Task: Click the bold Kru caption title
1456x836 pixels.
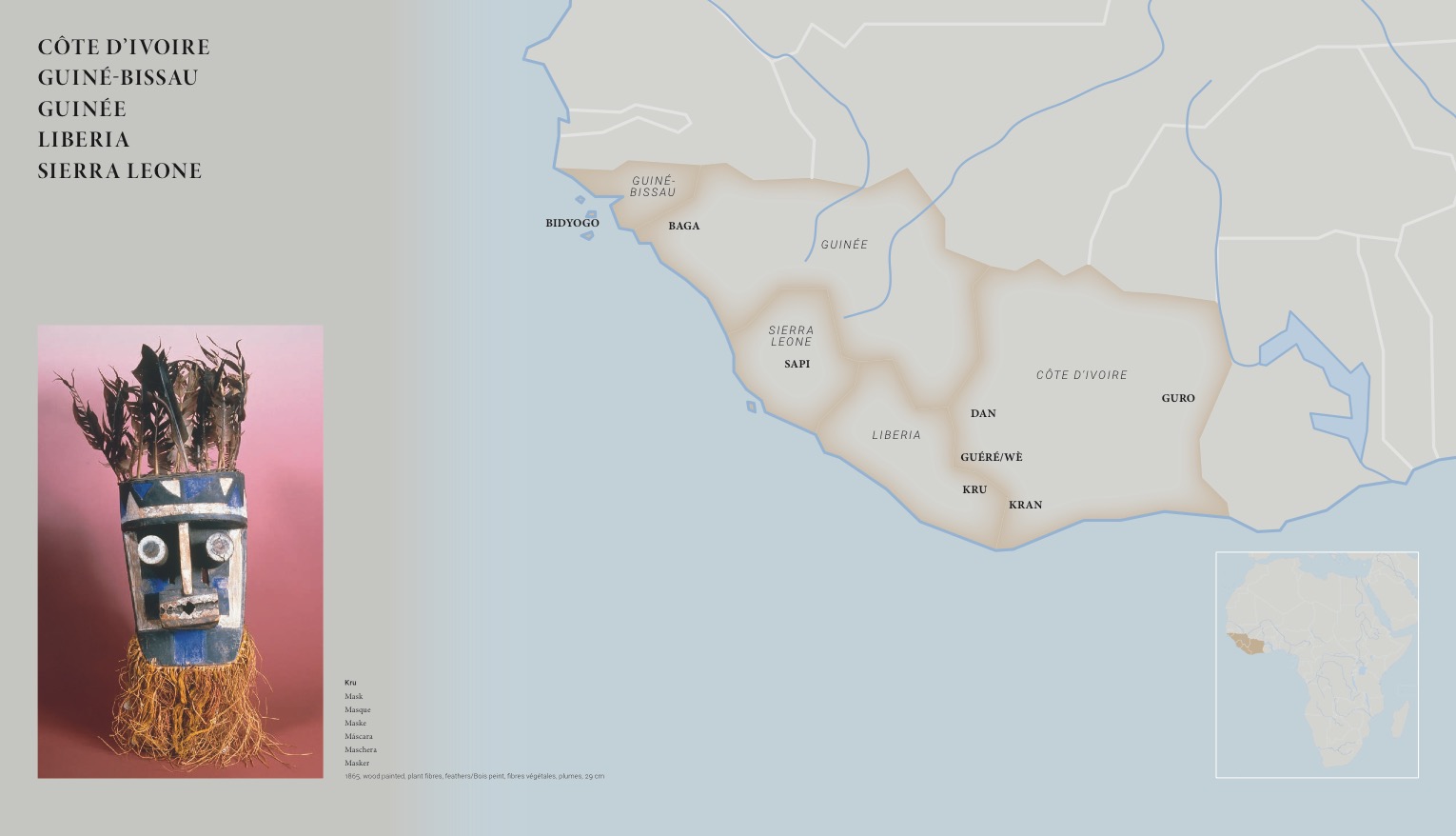Action: pyautogui.click(x=350, y=683)
